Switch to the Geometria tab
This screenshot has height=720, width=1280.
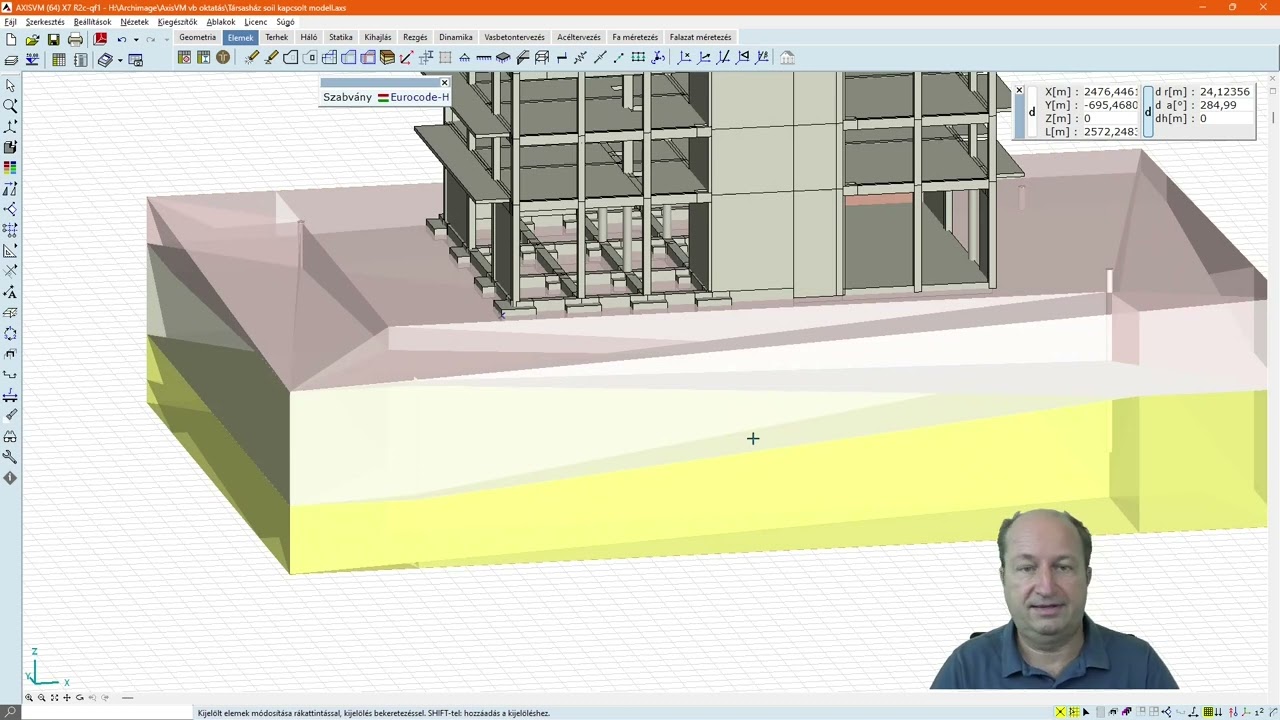tap(198, 37)
